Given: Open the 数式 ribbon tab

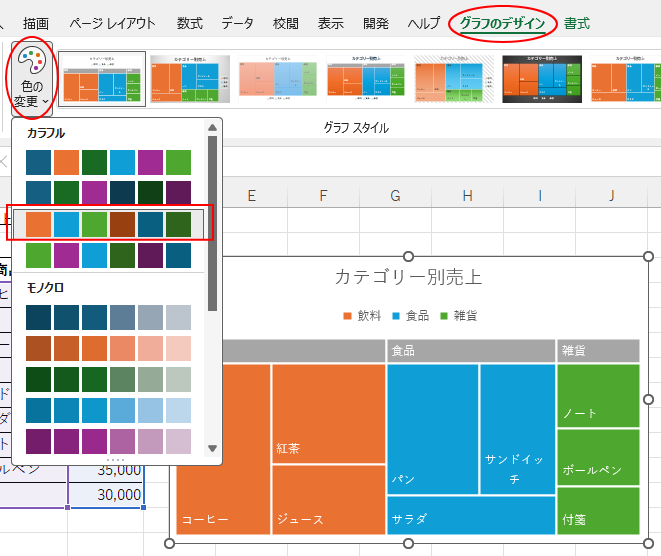Looking at the screenshot, I should tap(190, 23).
